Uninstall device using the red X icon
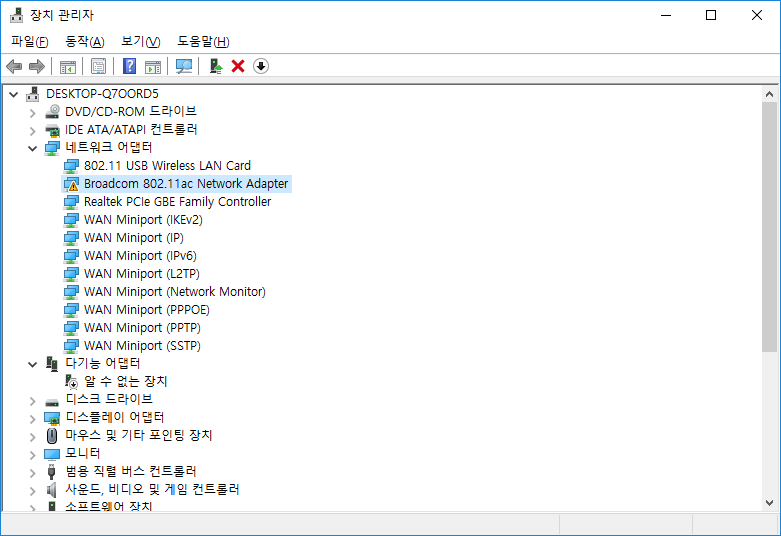The image size is (781, 536). tap(238, 66)
